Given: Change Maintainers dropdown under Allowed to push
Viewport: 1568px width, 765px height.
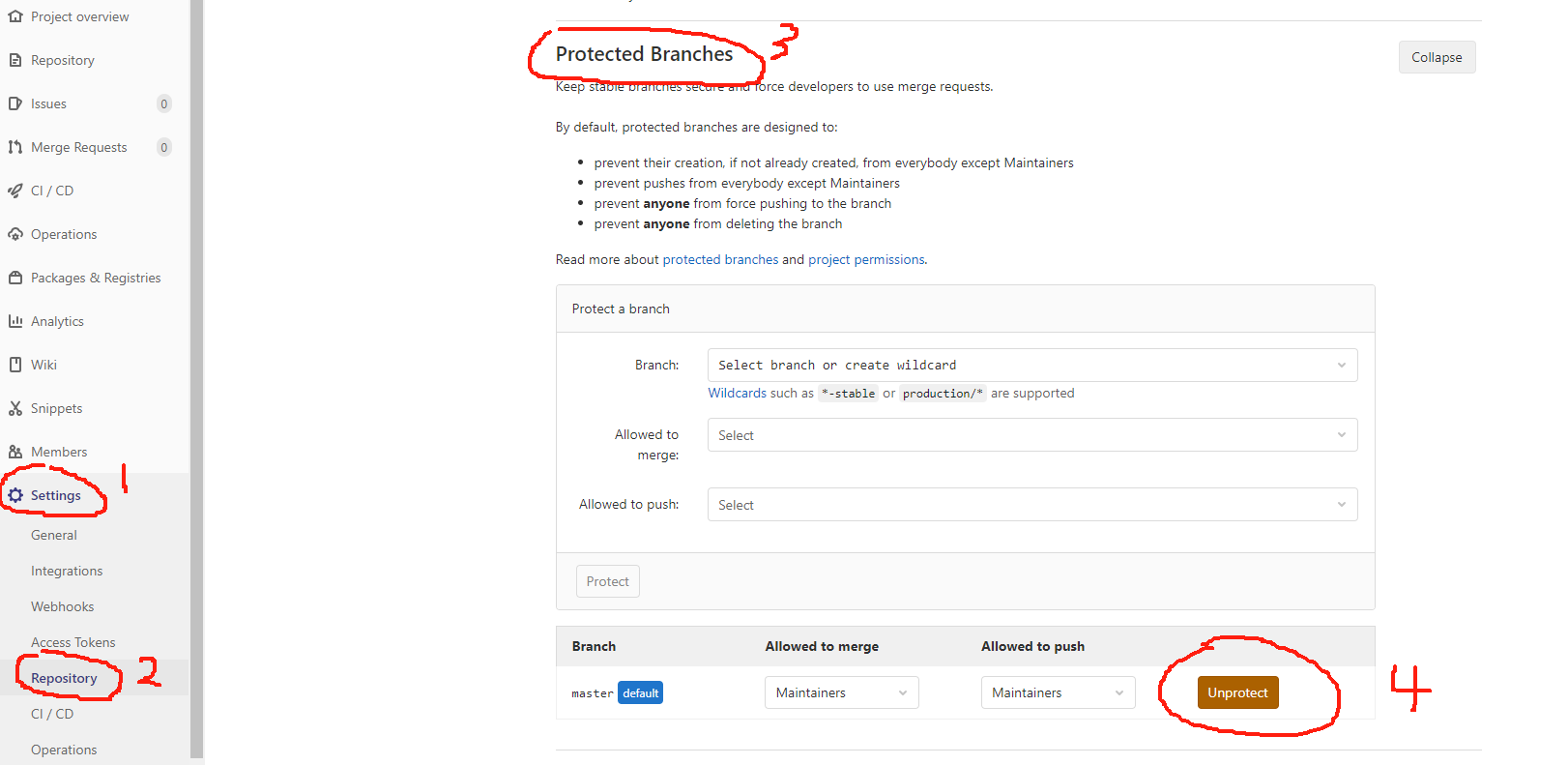Looking at the screenshot, I should click(1058, 691).
